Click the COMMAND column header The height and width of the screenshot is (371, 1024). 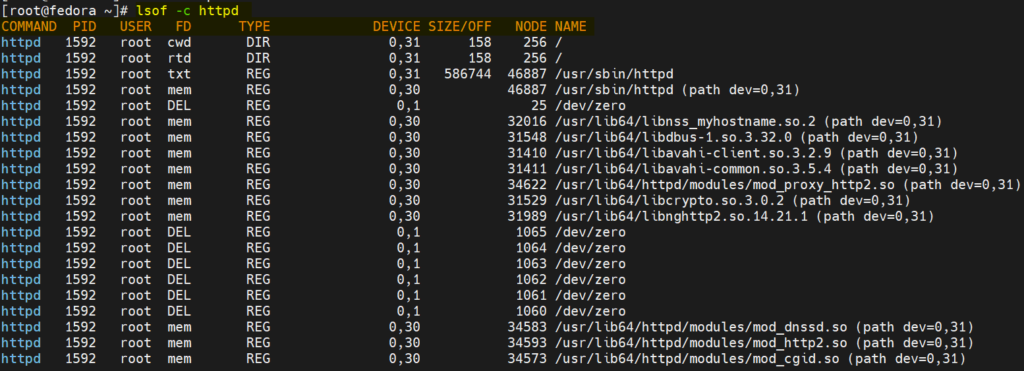coord(29,27)
